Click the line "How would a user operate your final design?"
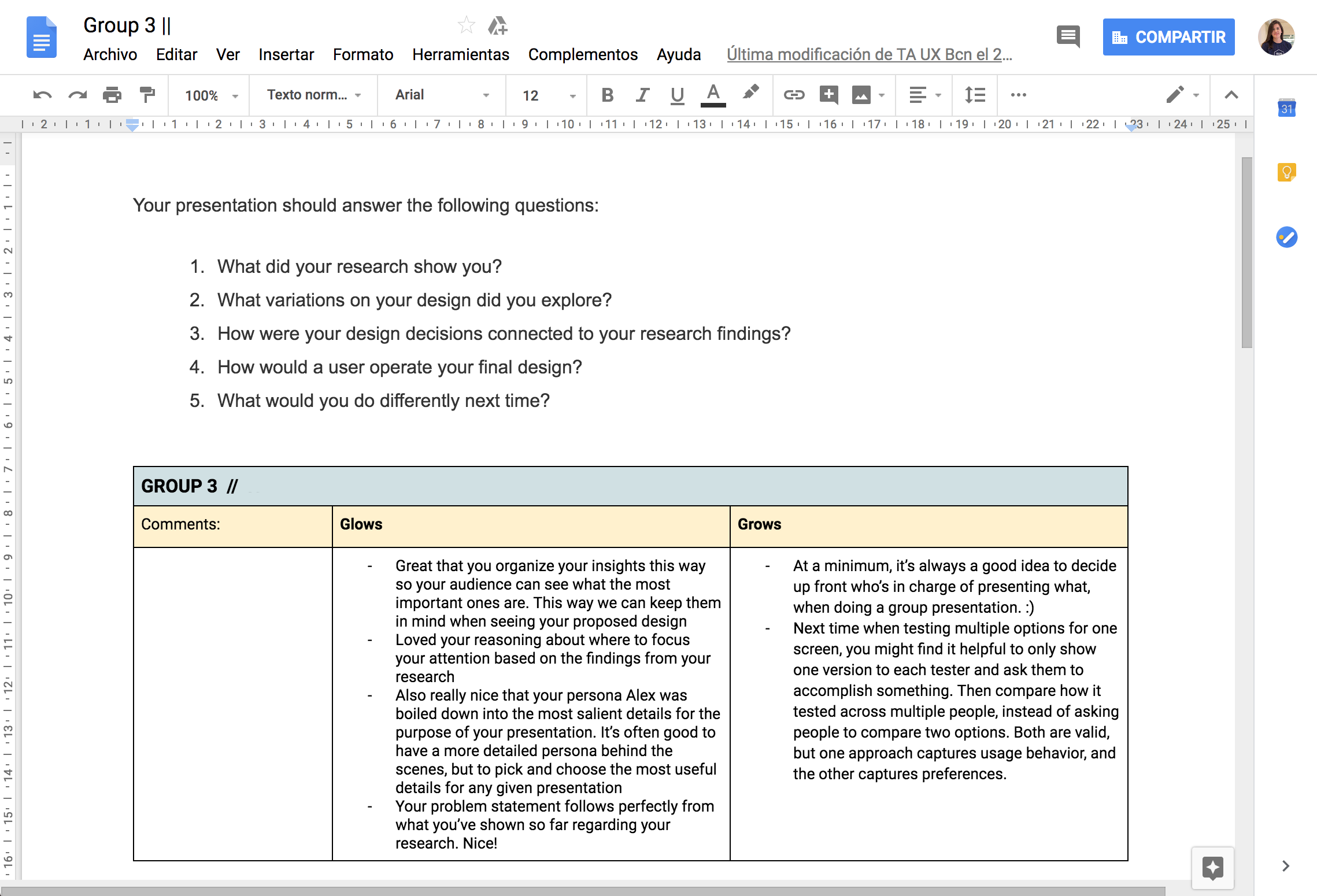 tap(399, 367)
